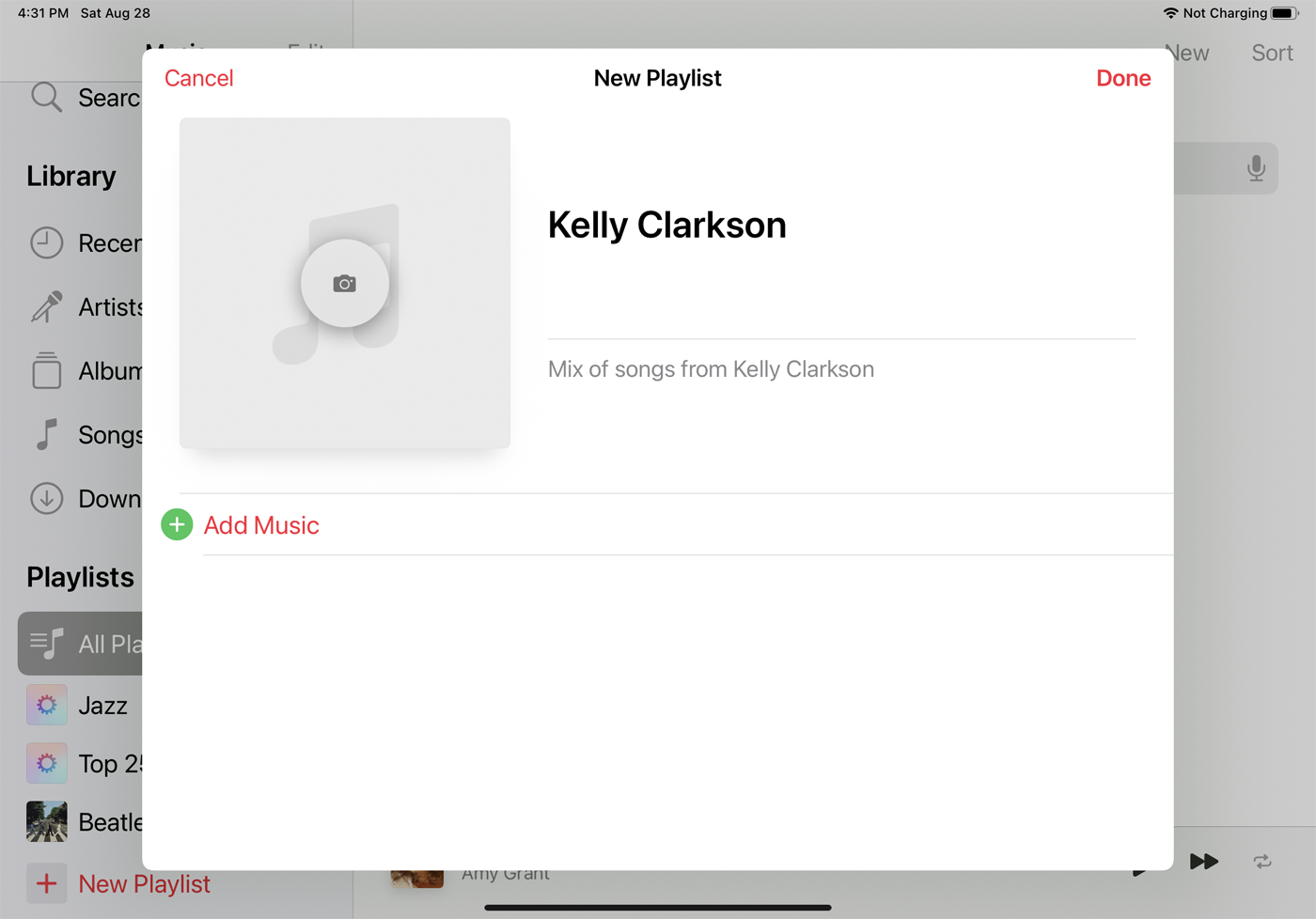Click the Add Music link
Image resolution: width=1316 pixels, height=919 pixels.
pos(261,525)
